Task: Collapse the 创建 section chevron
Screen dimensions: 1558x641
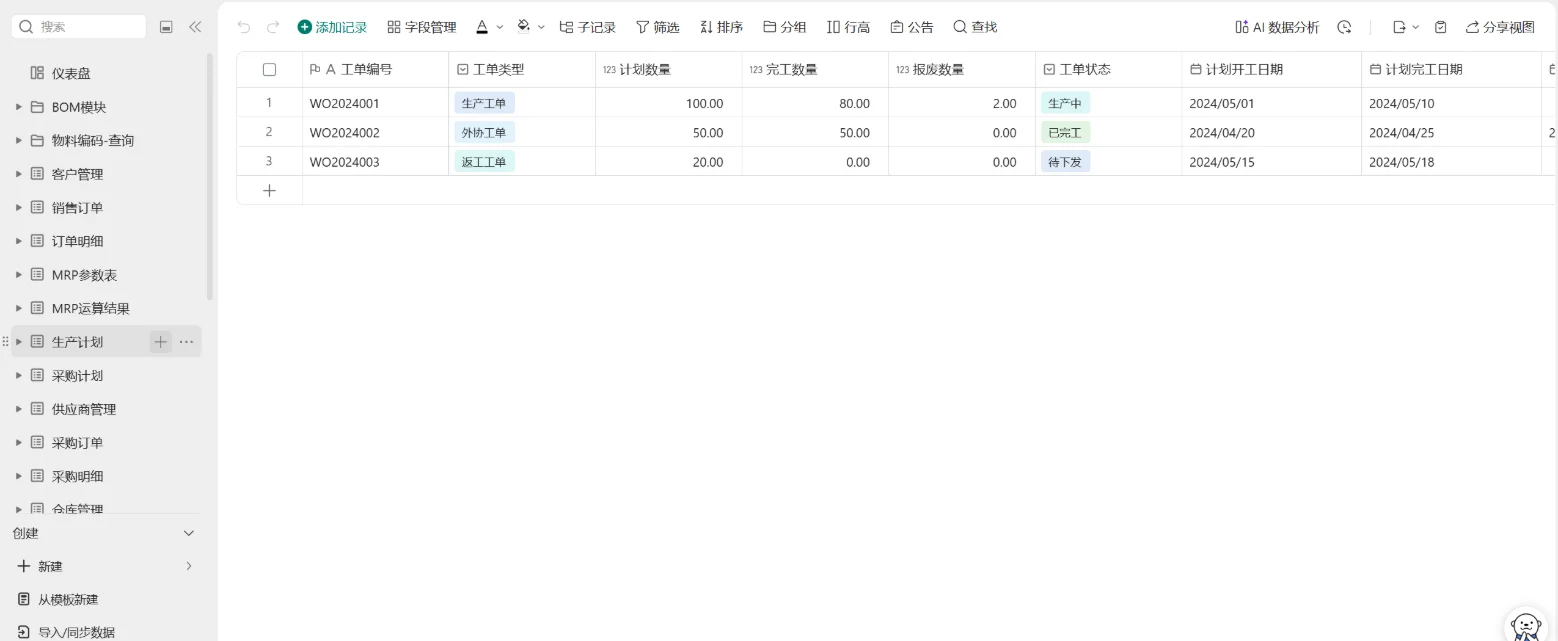Action: pyautogui.click(x=189, y=533)
